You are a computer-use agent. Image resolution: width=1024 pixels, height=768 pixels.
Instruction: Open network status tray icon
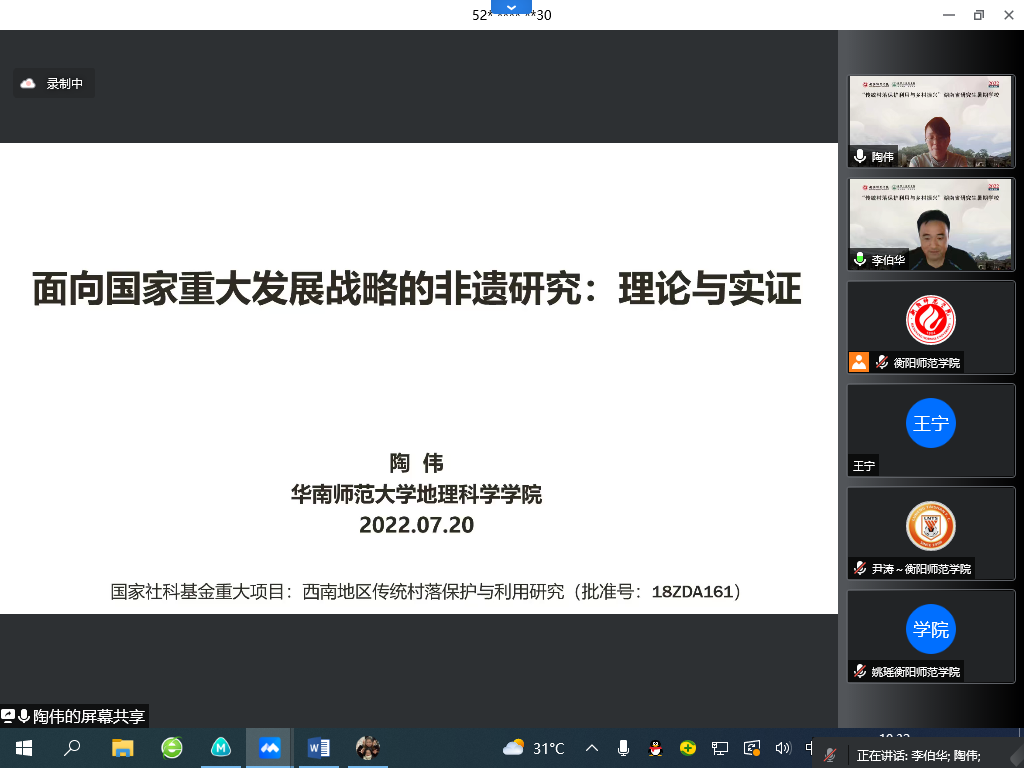pos(720,748)
